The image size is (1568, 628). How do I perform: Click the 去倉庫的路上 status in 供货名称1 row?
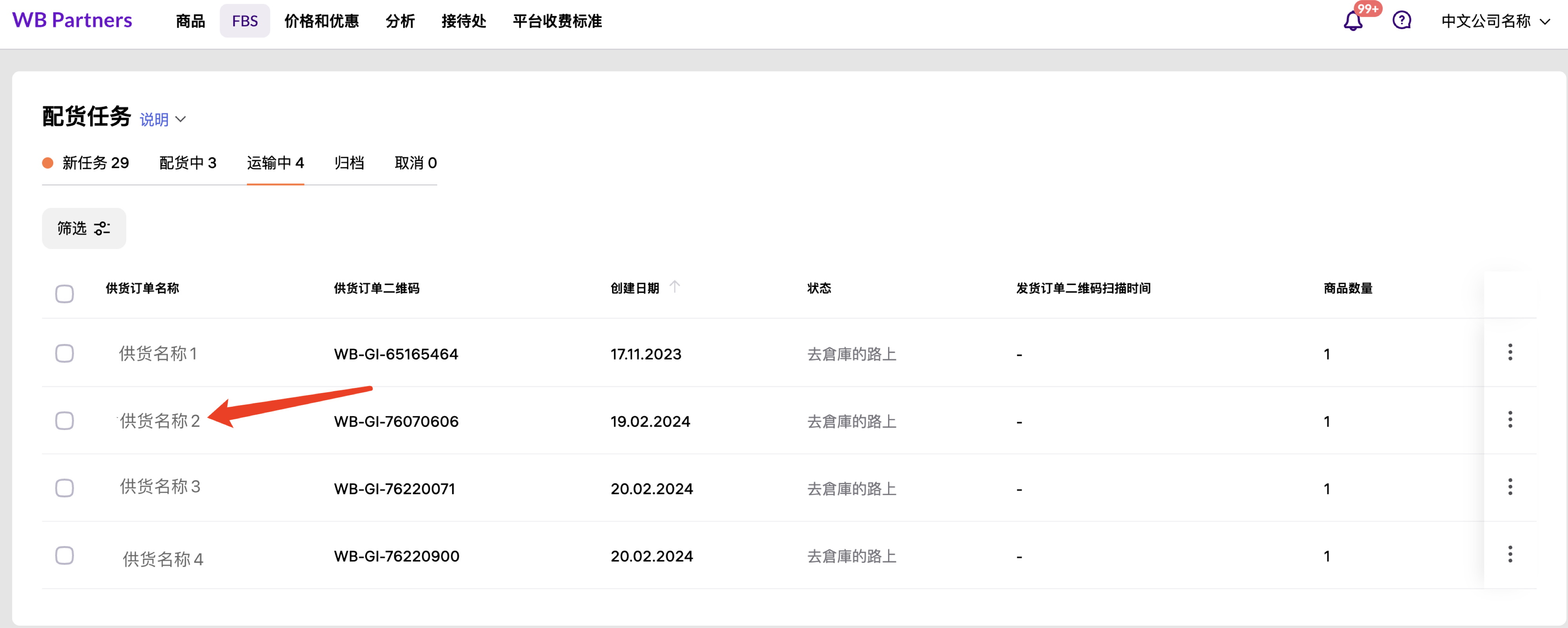click(x=852, y=354)
